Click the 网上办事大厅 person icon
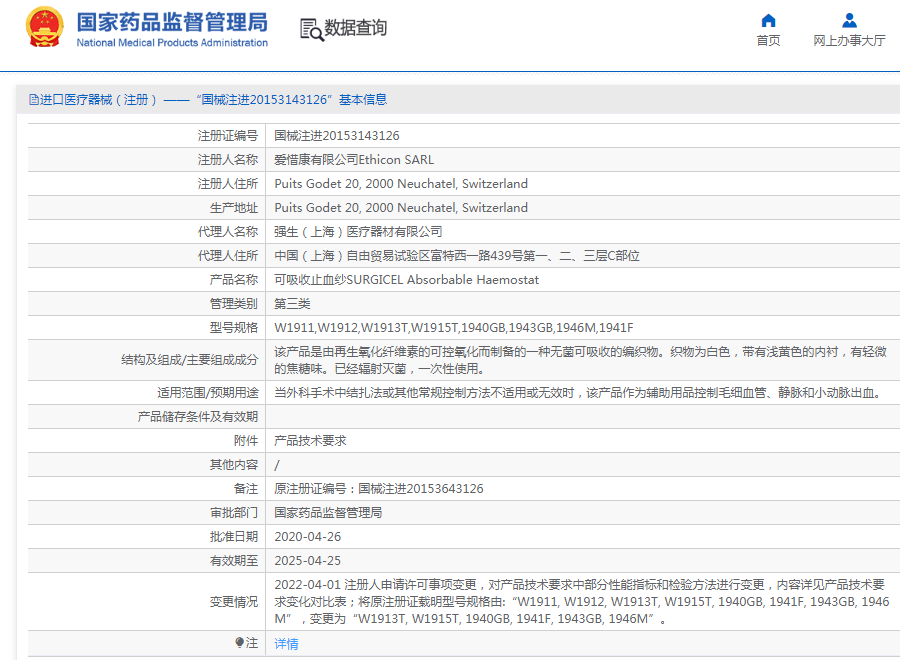 pos(849,20)
